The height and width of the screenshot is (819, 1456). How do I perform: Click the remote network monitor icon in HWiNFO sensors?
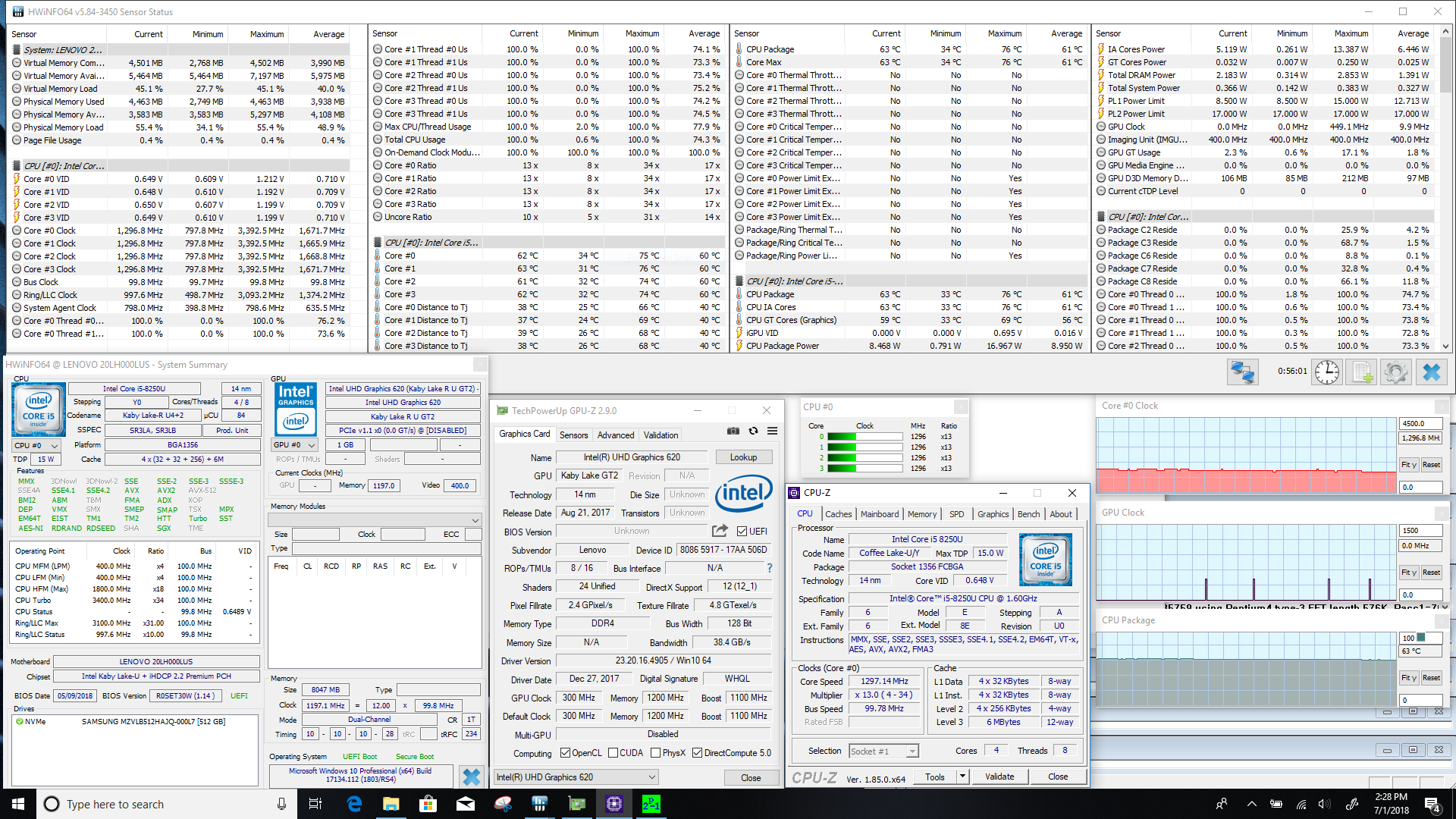click(x=1243, y=372)
